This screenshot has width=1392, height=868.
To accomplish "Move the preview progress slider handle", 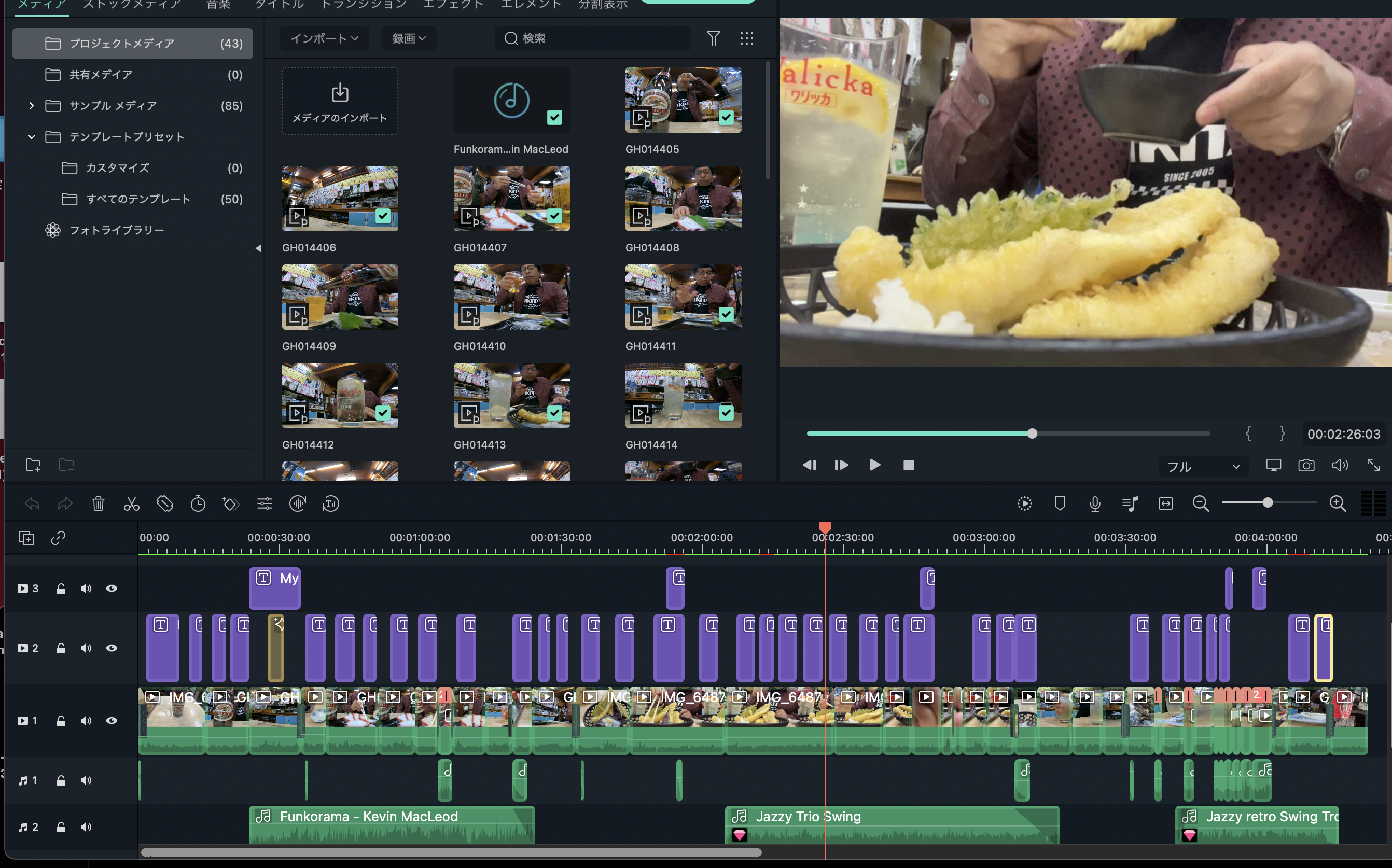I will pos(1032,433).
